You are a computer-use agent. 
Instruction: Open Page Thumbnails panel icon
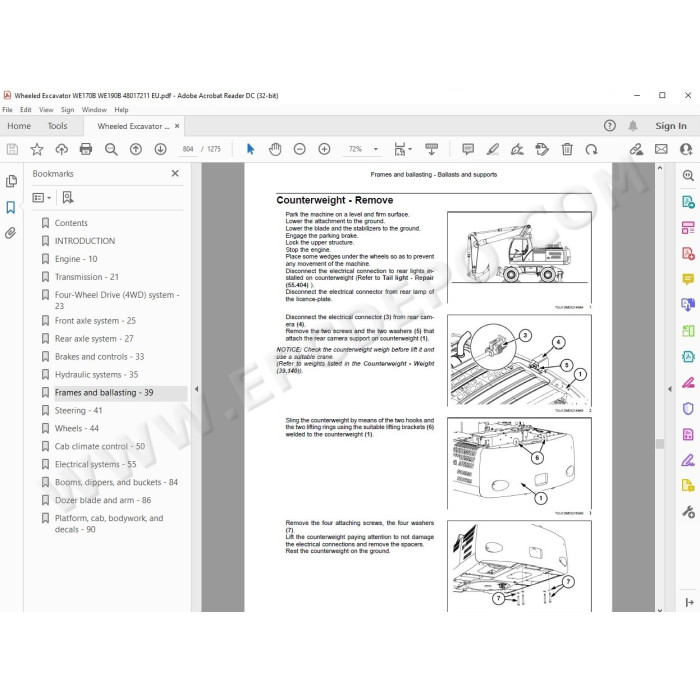tap(11, 181)
